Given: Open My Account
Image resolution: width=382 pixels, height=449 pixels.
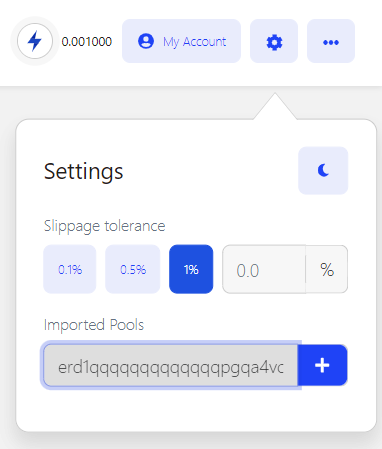Looking at the screenshot, I should point(181,41).
